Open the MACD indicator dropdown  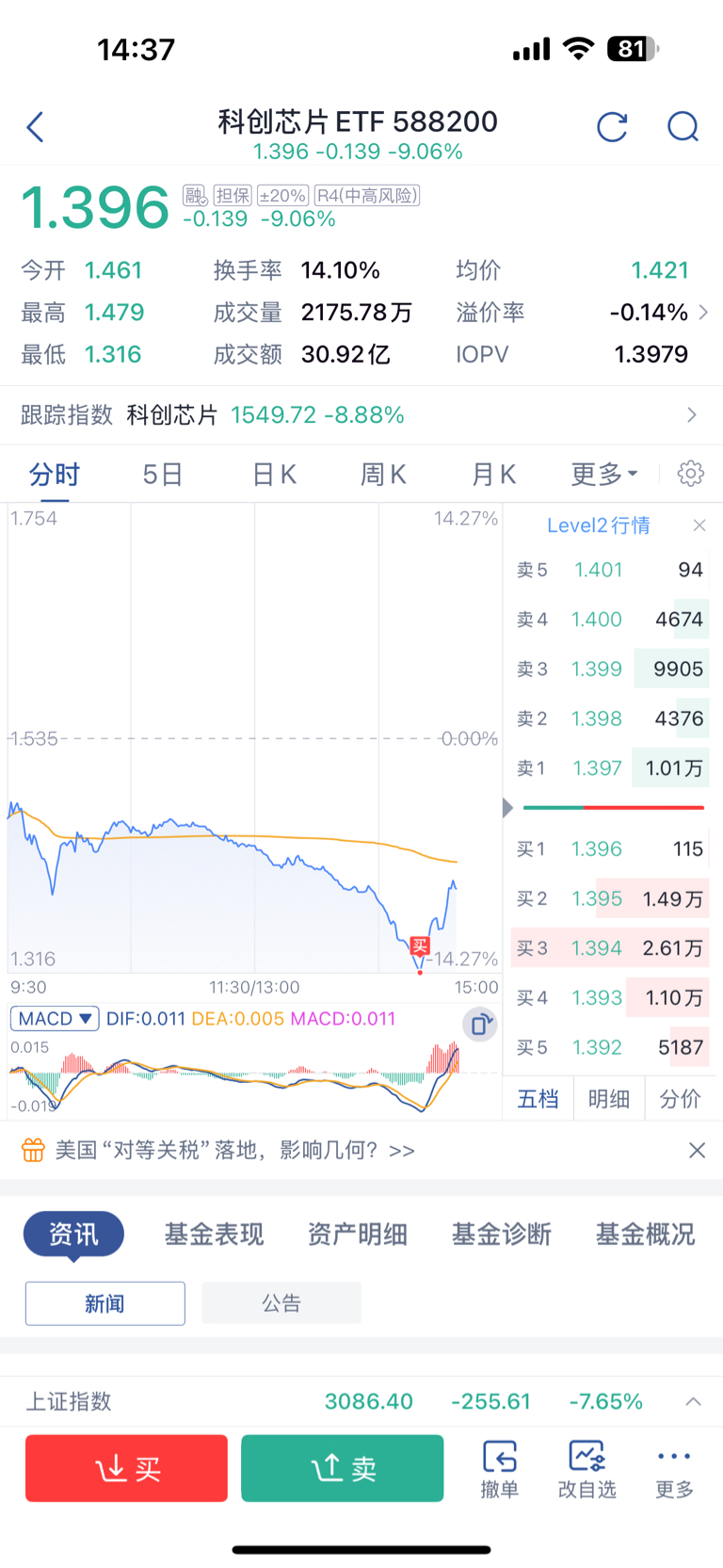[x=54, y=1019]
